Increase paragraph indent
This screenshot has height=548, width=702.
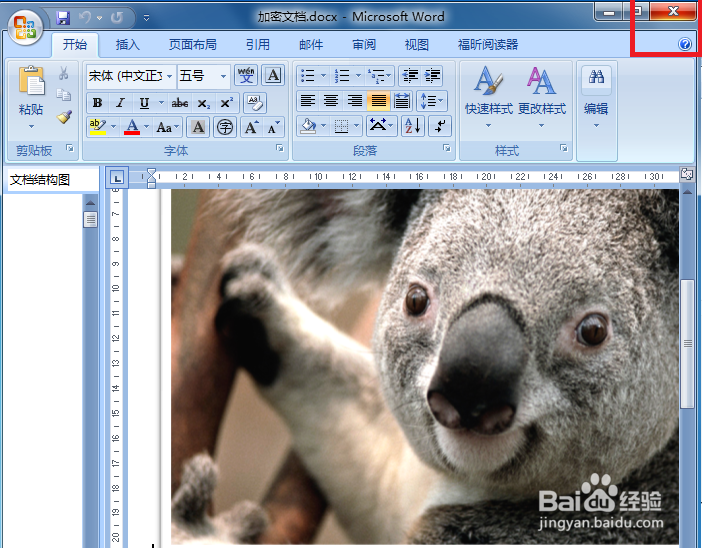(432, 75)
